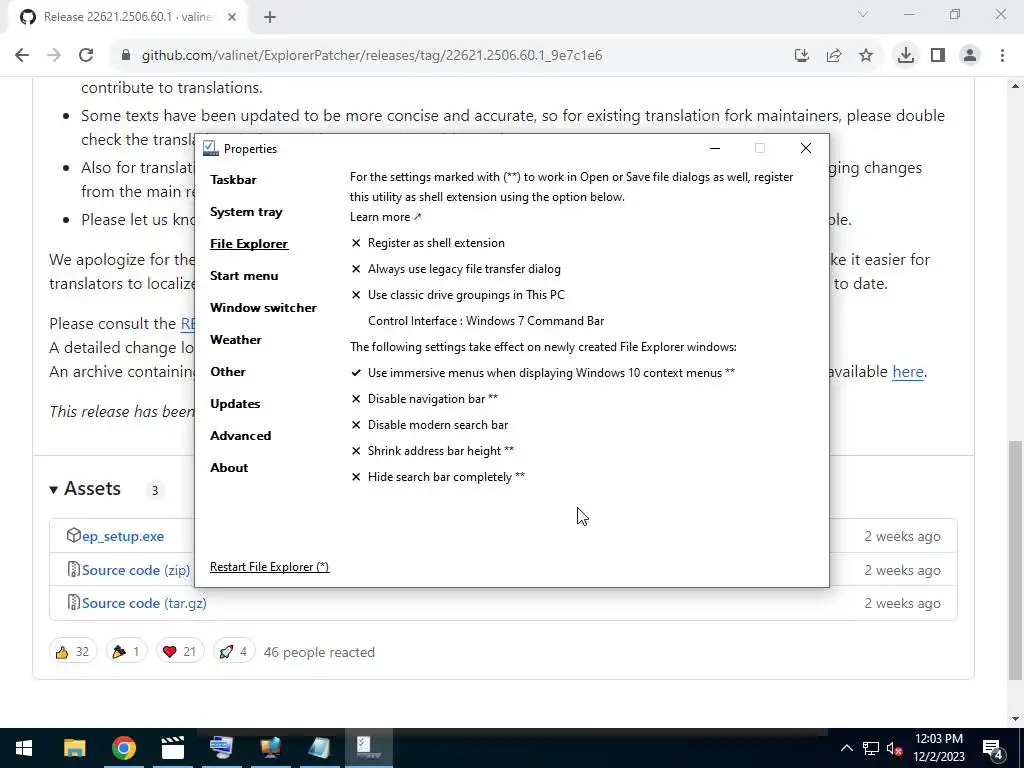The height and width of the screenshot is (768, 1024).
Task: Download Source code (tar.gz)
Action: (x=144, y=603)
